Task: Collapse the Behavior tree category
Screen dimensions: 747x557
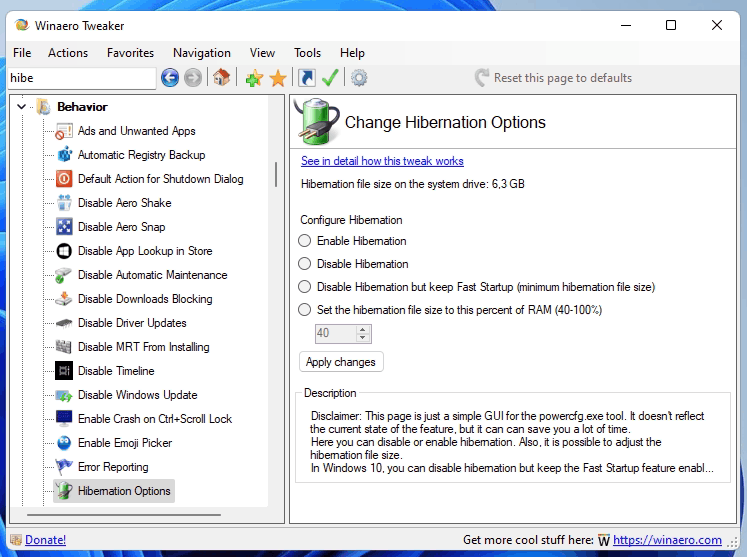Action: (21, 106)
